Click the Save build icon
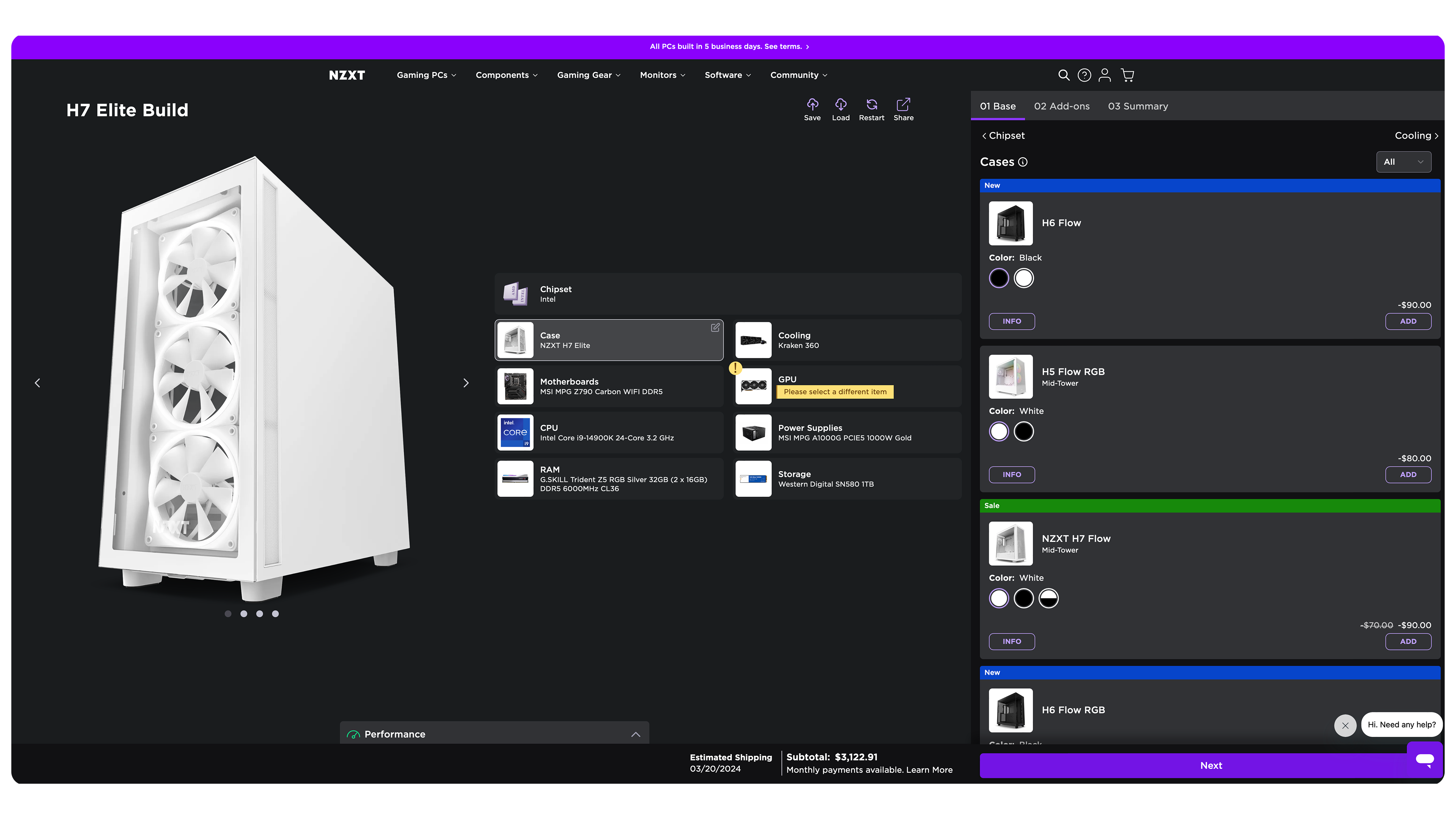 (812, 105)
